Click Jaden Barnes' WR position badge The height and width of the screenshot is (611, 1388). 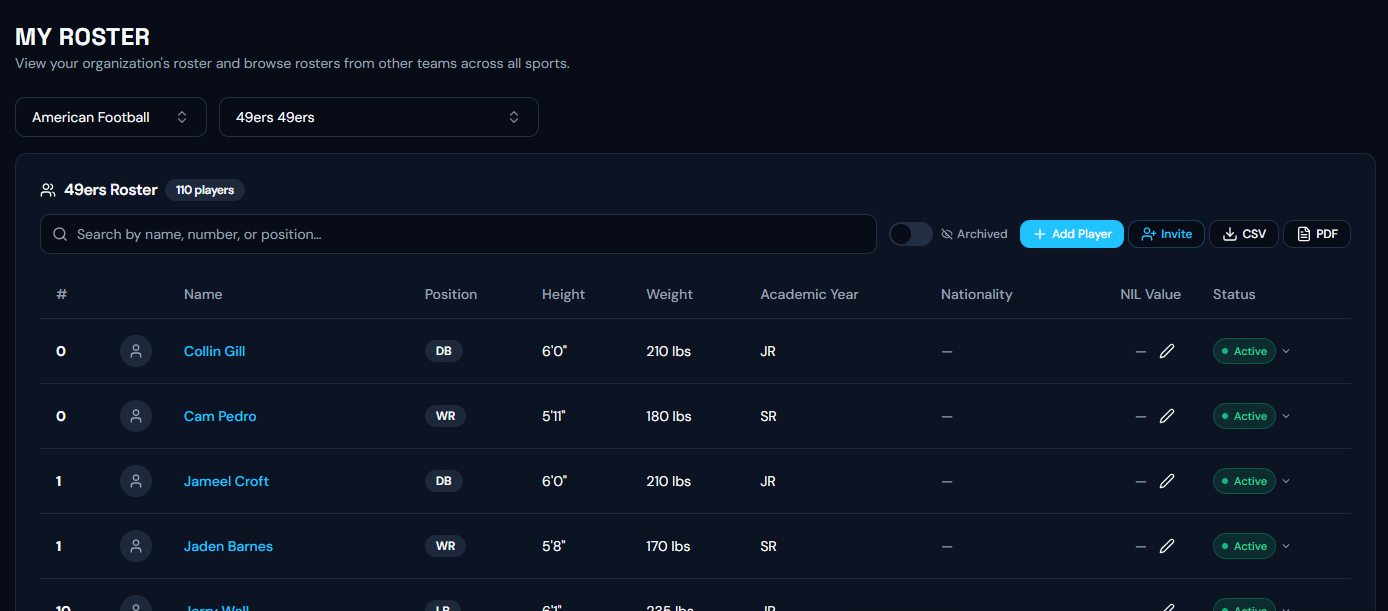pyautogui.click(x=445, y=546)
